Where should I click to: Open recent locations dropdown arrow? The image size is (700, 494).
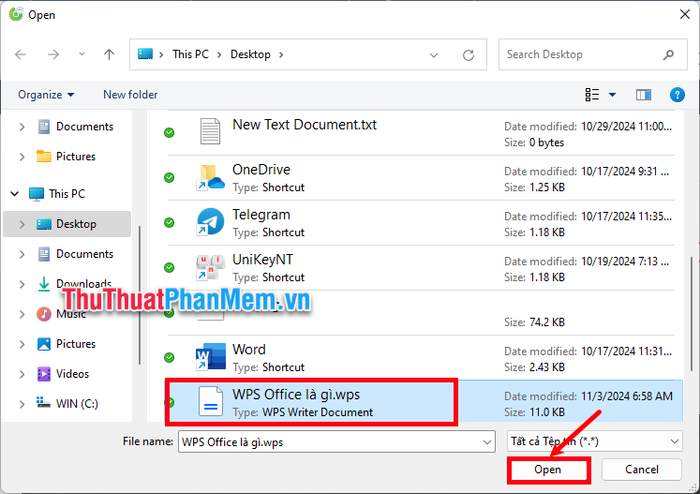click(82, 54)
